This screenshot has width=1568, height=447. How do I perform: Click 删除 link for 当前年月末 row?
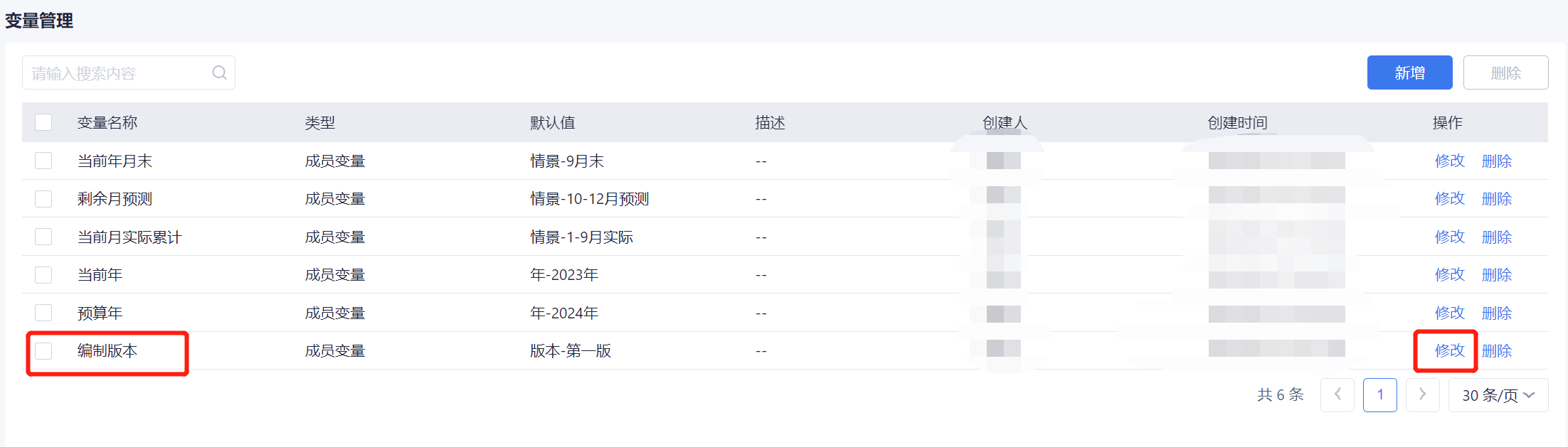click(1496, 161)
